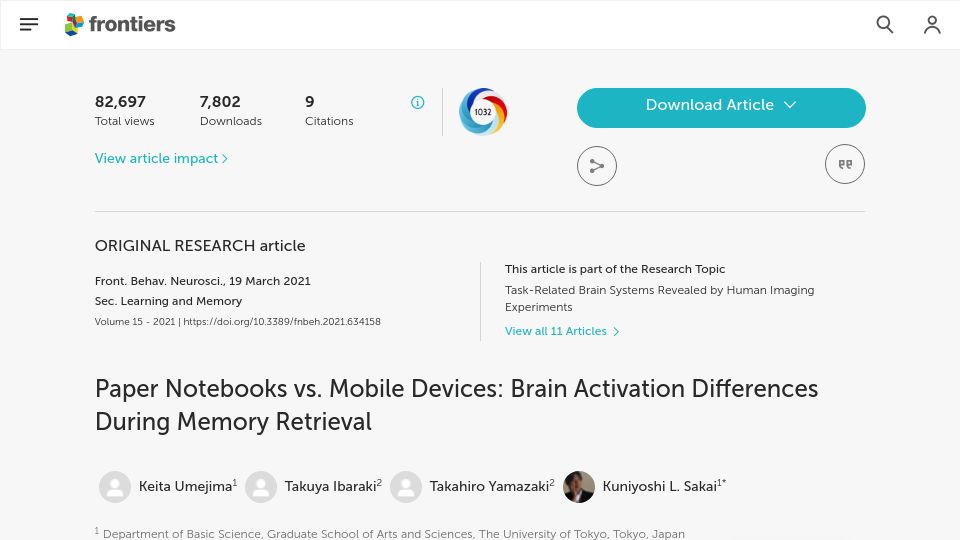Click the metrics info icon
The width and height of the screenshot is (960, 540).
[x=418, y=102]
